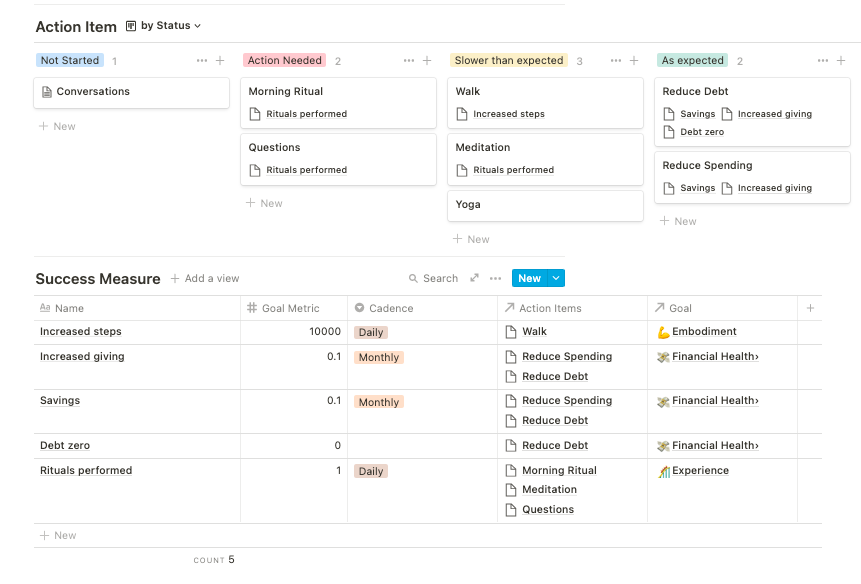The height and width of the screenshot is (584, 861).
Task: Click the Goal Metric column header
Action: [x=290, y=308]
